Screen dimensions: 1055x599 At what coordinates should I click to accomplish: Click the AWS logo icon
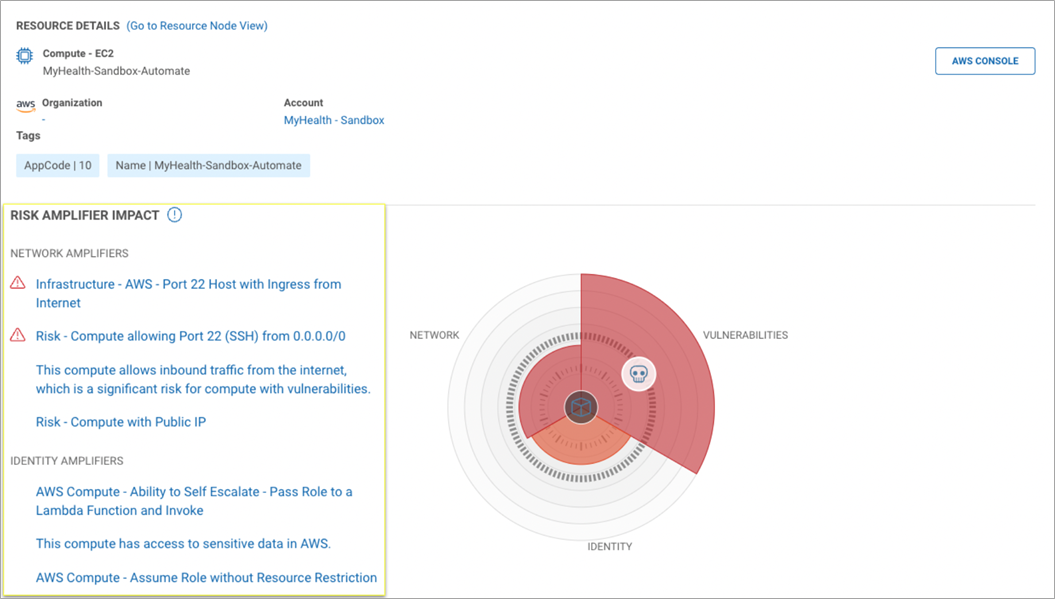[26, 105]
